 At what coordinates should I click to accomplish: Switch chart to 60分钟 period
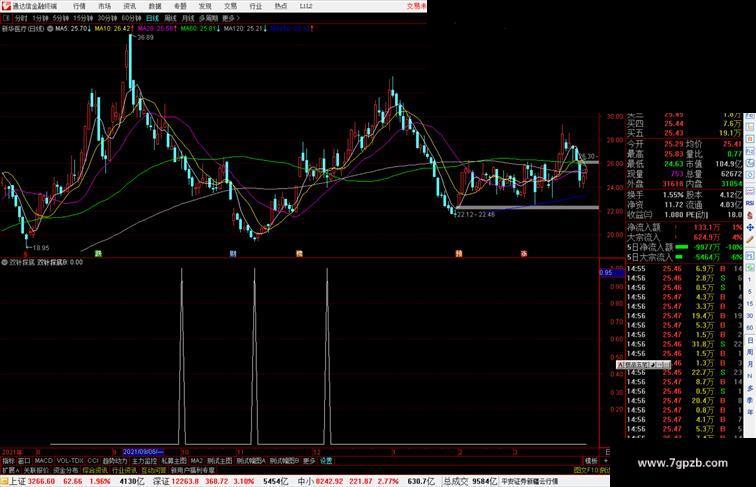[131, 18]
